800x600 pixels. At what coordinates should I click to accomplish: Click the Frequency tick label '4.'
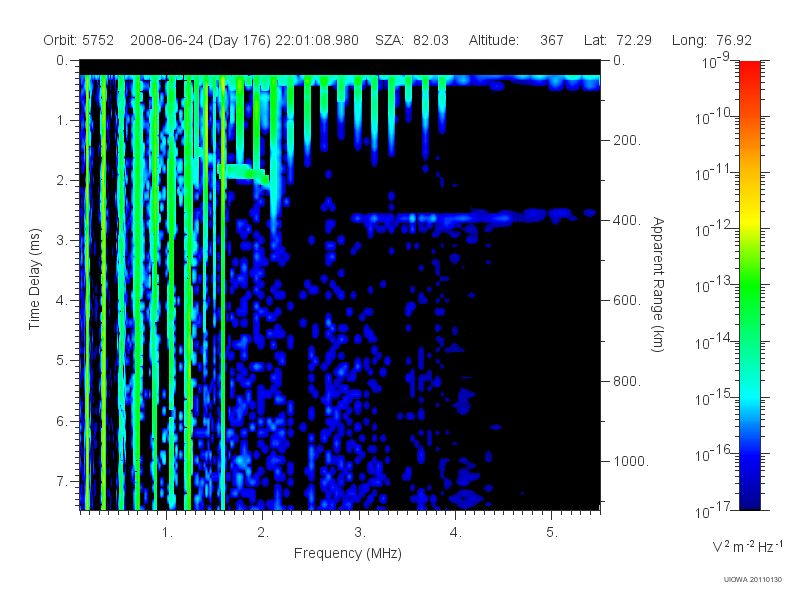(456, 533)
